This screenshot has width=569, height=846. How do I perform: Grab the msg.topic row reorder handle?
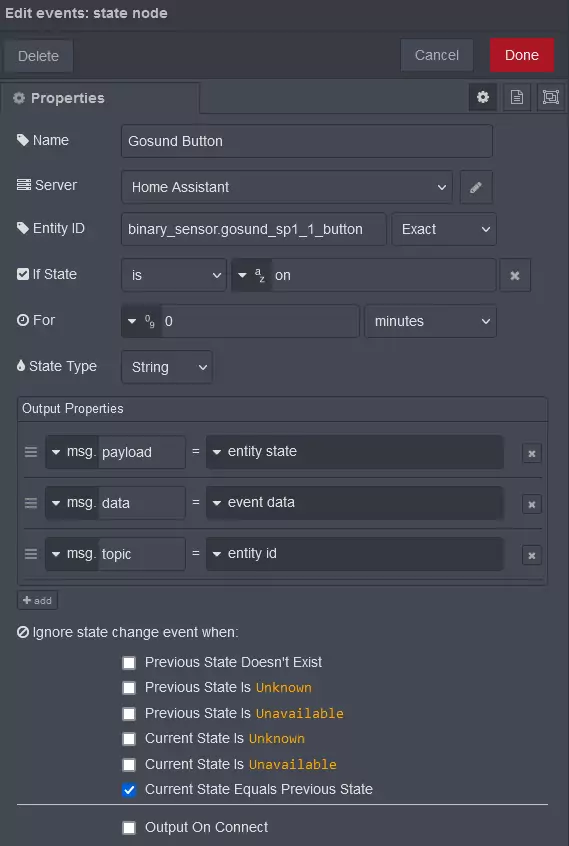pyautogui.click(x=31, y=554)
